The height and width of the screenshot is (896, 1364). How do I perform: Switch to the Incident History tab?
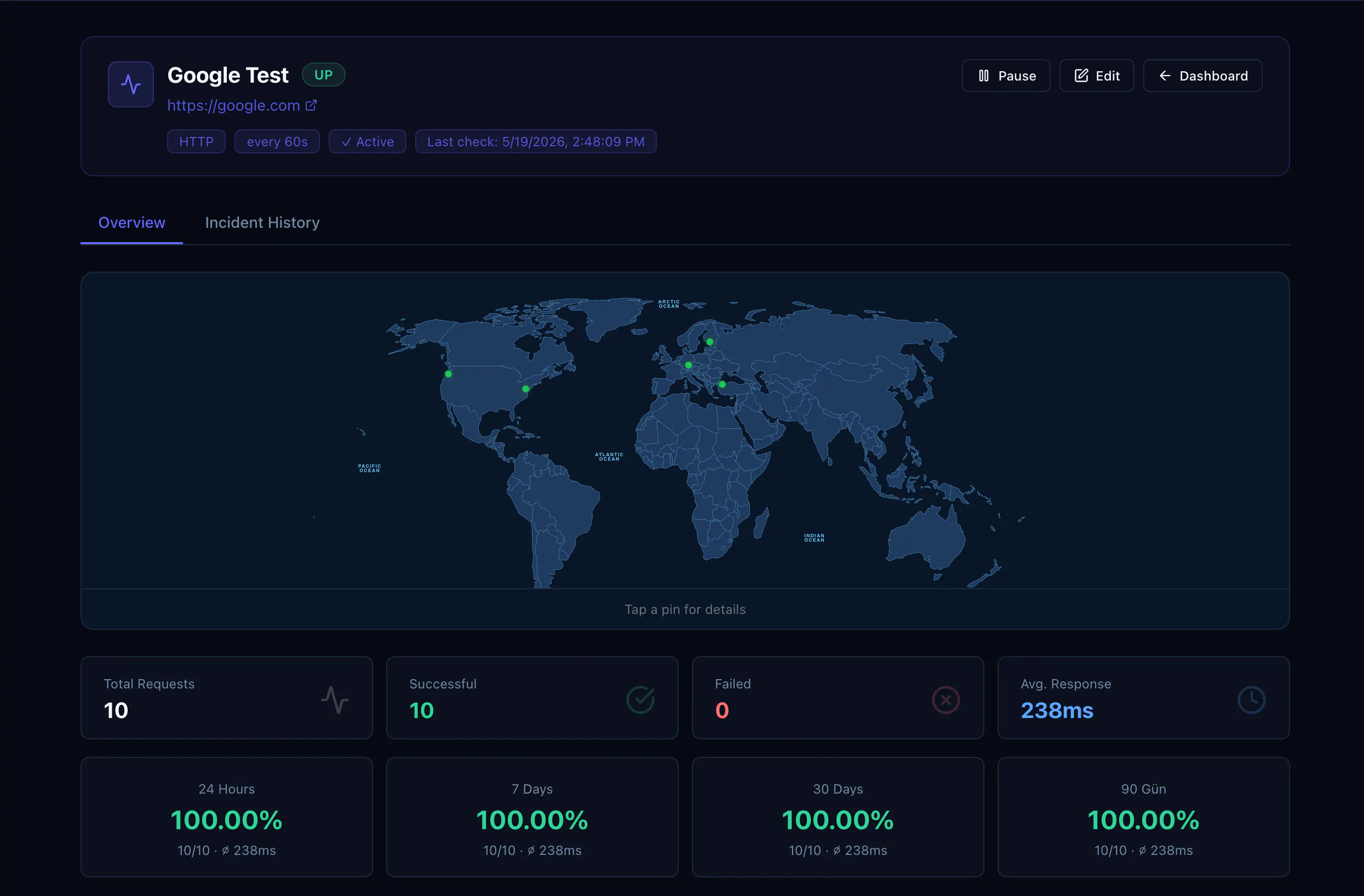click(262, 222)
